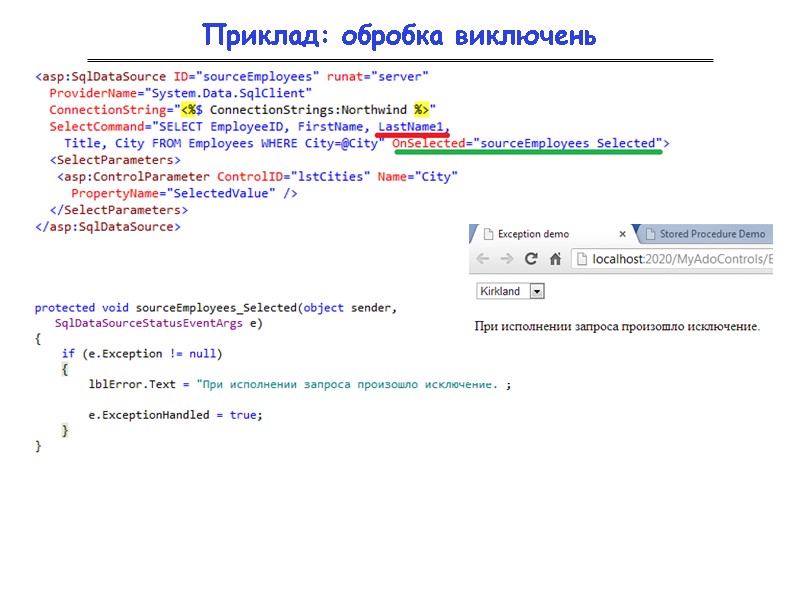Viewport: 800px width, 600px height.
Task: Go forward with the browser forward arrow
Action: 507,259
